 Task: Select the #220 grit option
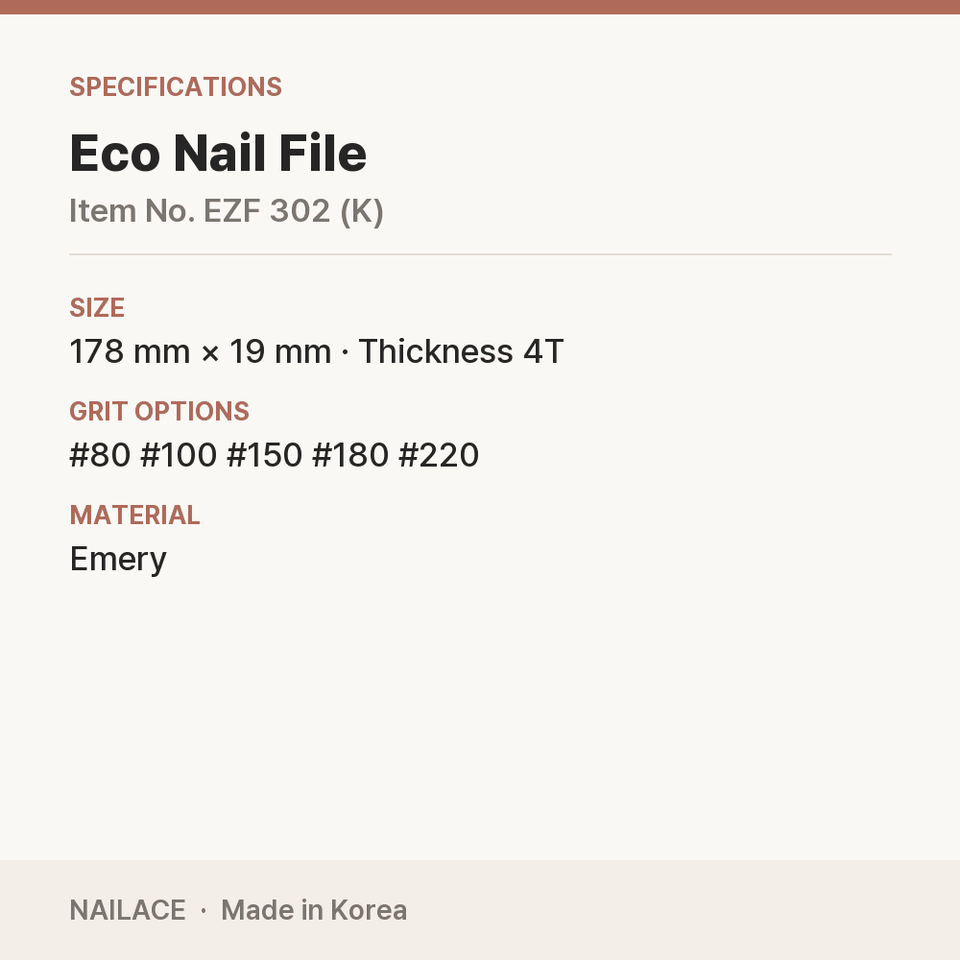[x=438, y=455]
